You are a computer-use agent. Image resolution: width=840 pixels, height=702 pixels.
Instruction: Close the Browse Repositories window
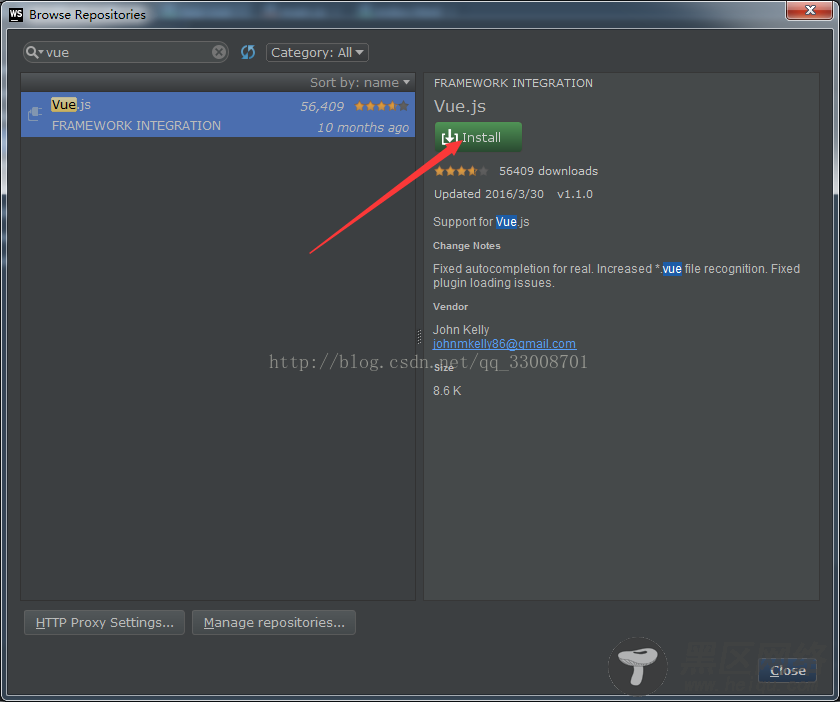[810, 10]
